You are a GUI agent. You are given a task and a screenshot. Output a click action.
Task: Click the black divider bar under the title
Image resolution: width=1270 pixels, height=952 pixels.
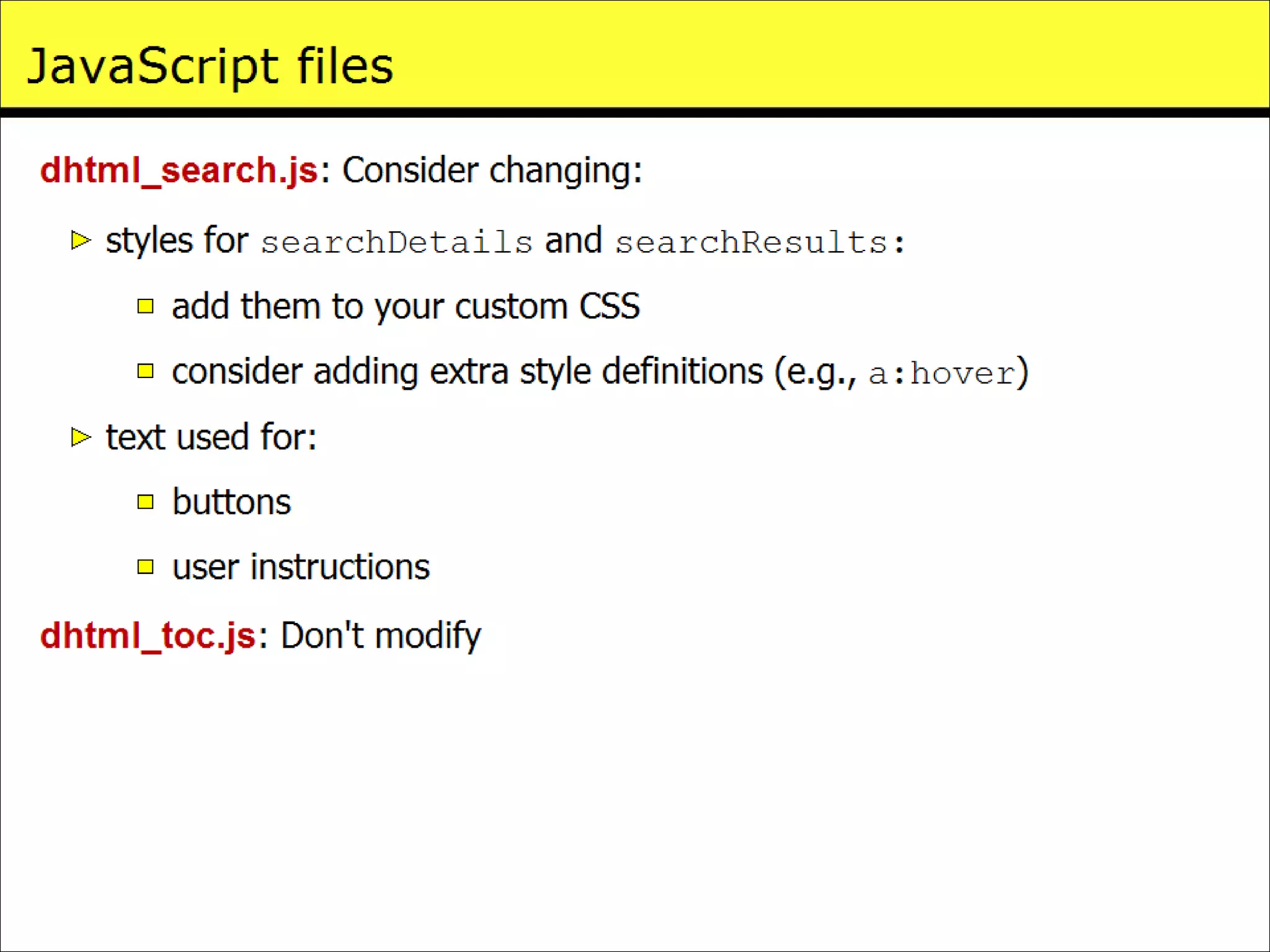635,113
